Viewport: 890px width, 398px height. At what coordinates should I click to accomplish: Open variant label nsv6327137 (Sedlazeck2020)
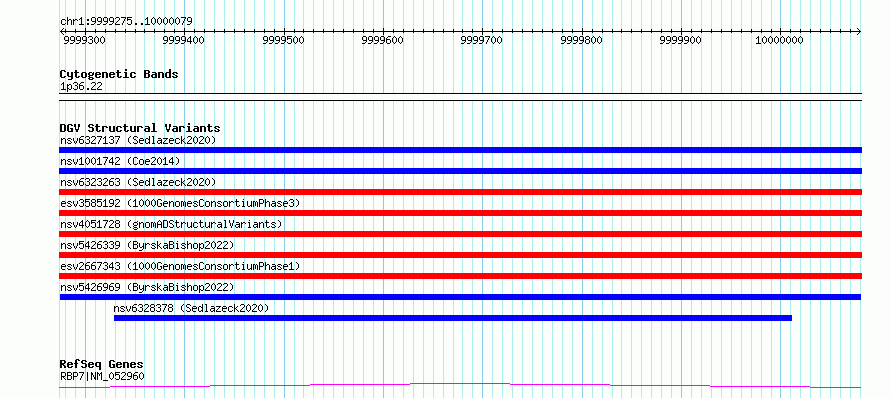click(x=138, y=140)
